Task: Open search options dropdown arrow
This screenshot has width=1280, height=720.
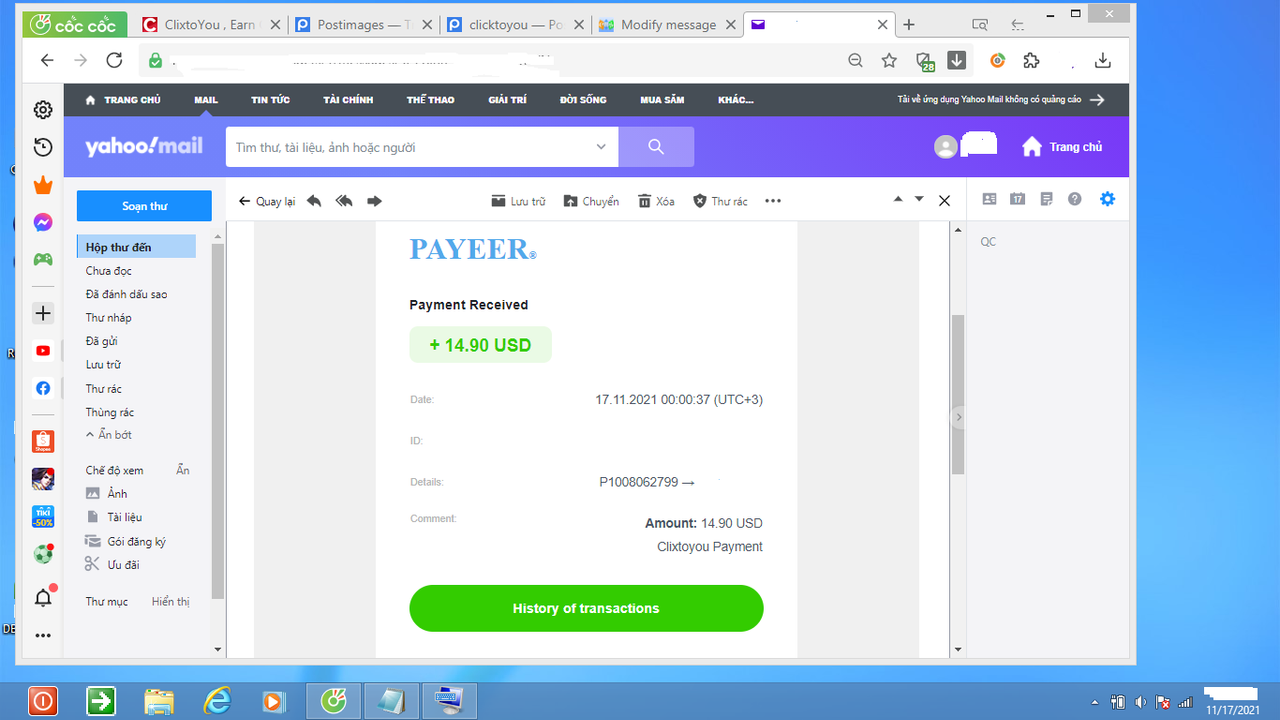Action: point(601,147)
